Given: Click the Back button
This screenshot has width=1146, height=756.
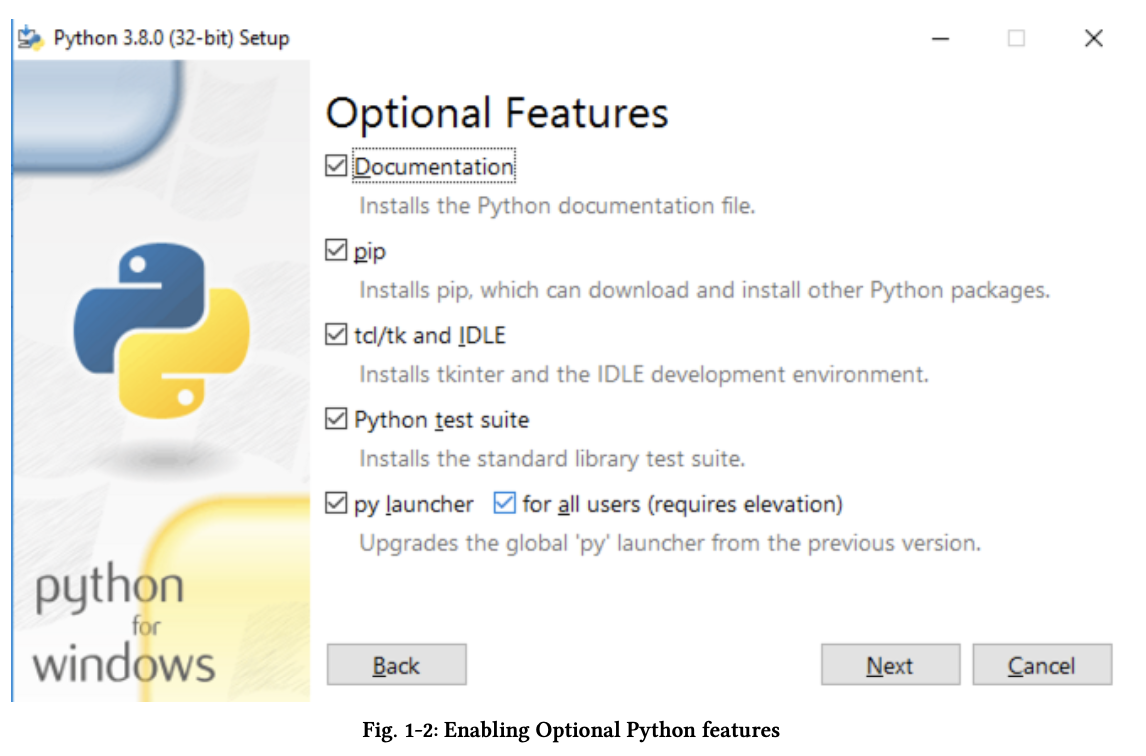Looking at the screenshot, I should (x=396, y=665).
